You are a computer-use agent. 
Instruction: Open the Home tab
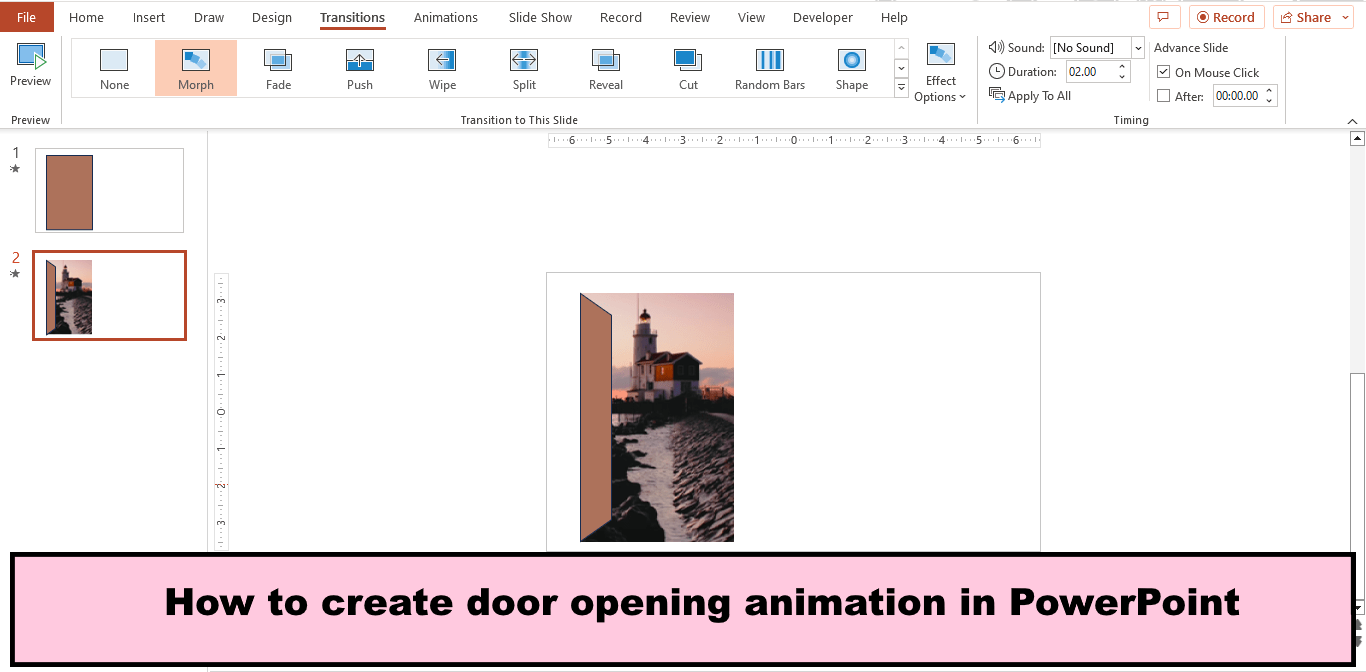(86, 17)
